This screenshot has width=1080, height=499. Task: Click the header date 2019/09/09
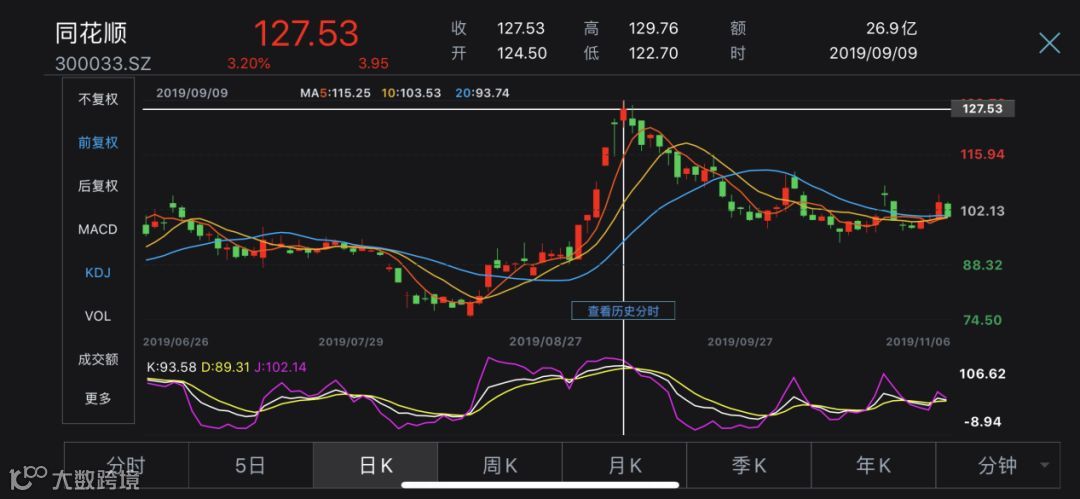(873, 53)
